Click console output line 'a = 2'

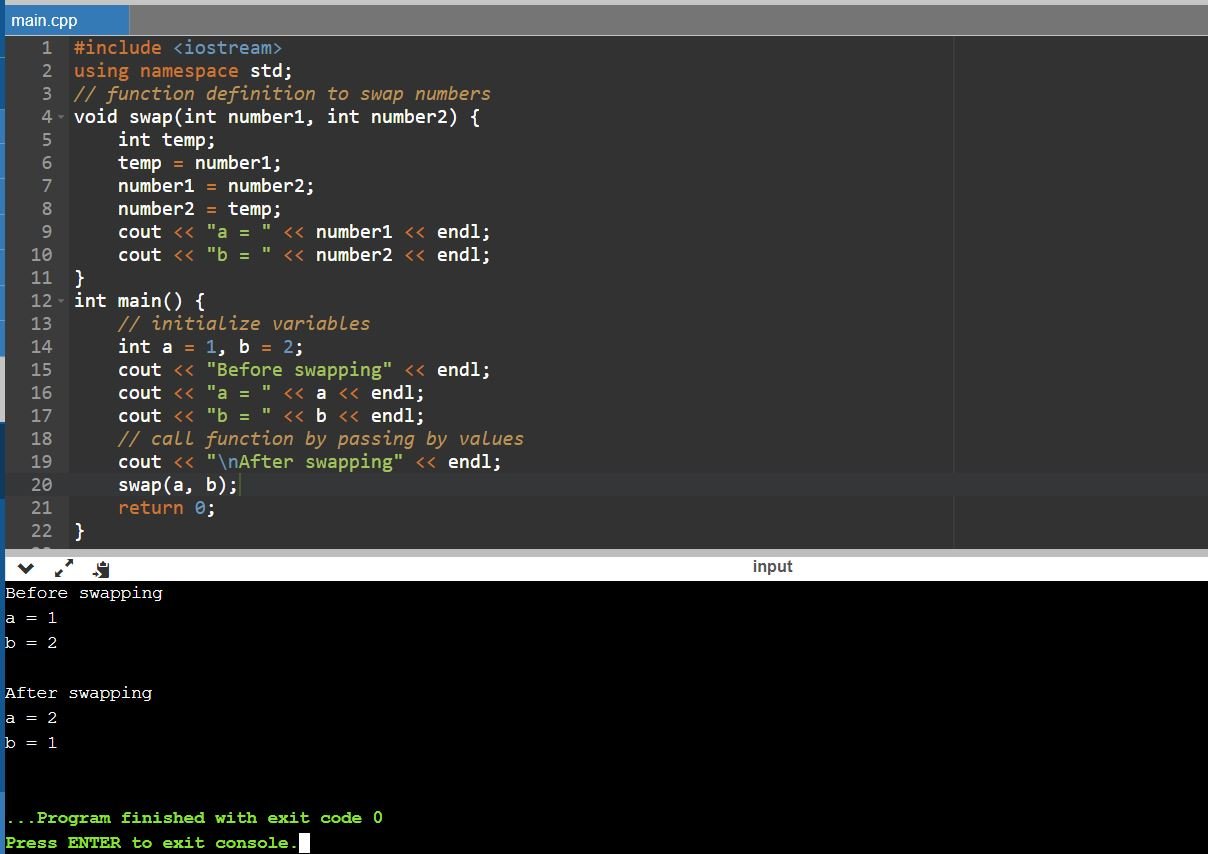tap(31, 718)
